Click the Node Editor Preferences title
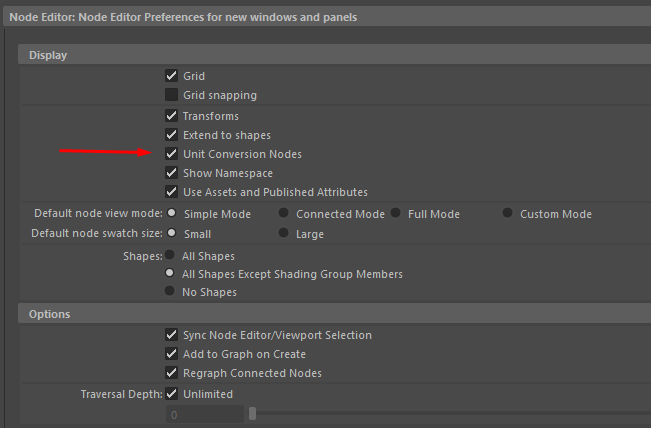This screenshot has width=651, height=428. pos(183,17)
